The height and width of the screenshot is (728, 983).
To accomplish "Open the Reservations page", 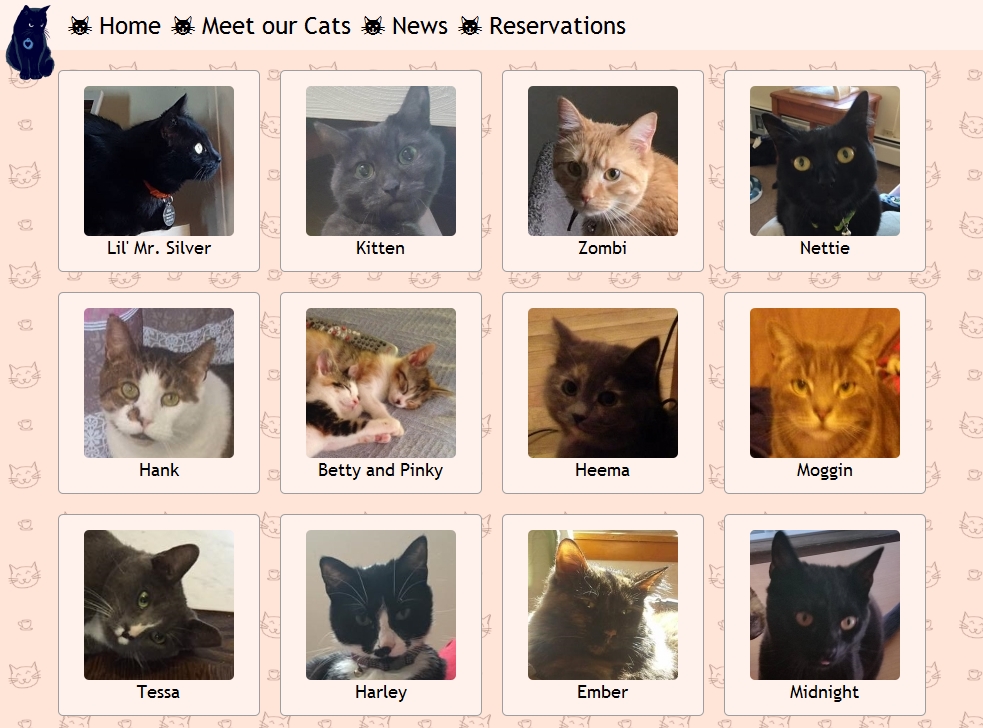I will tap(557, 26).
